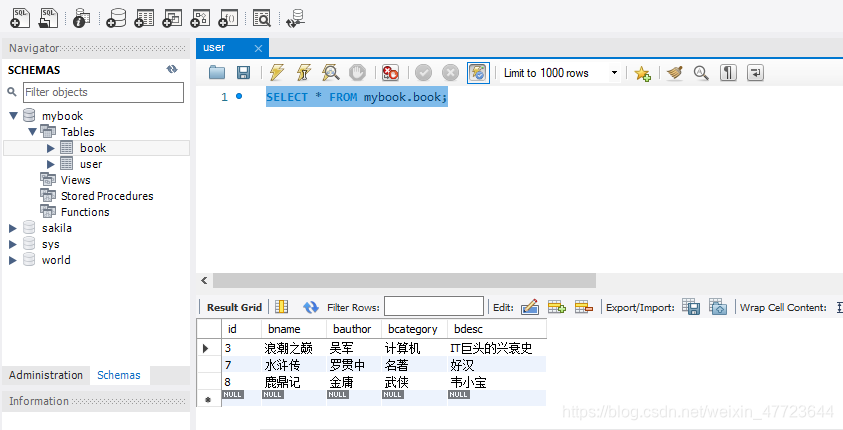Create a new SQL tab icon
The width and height of the screenshot is (843, 430).
(x=20, y=18)
